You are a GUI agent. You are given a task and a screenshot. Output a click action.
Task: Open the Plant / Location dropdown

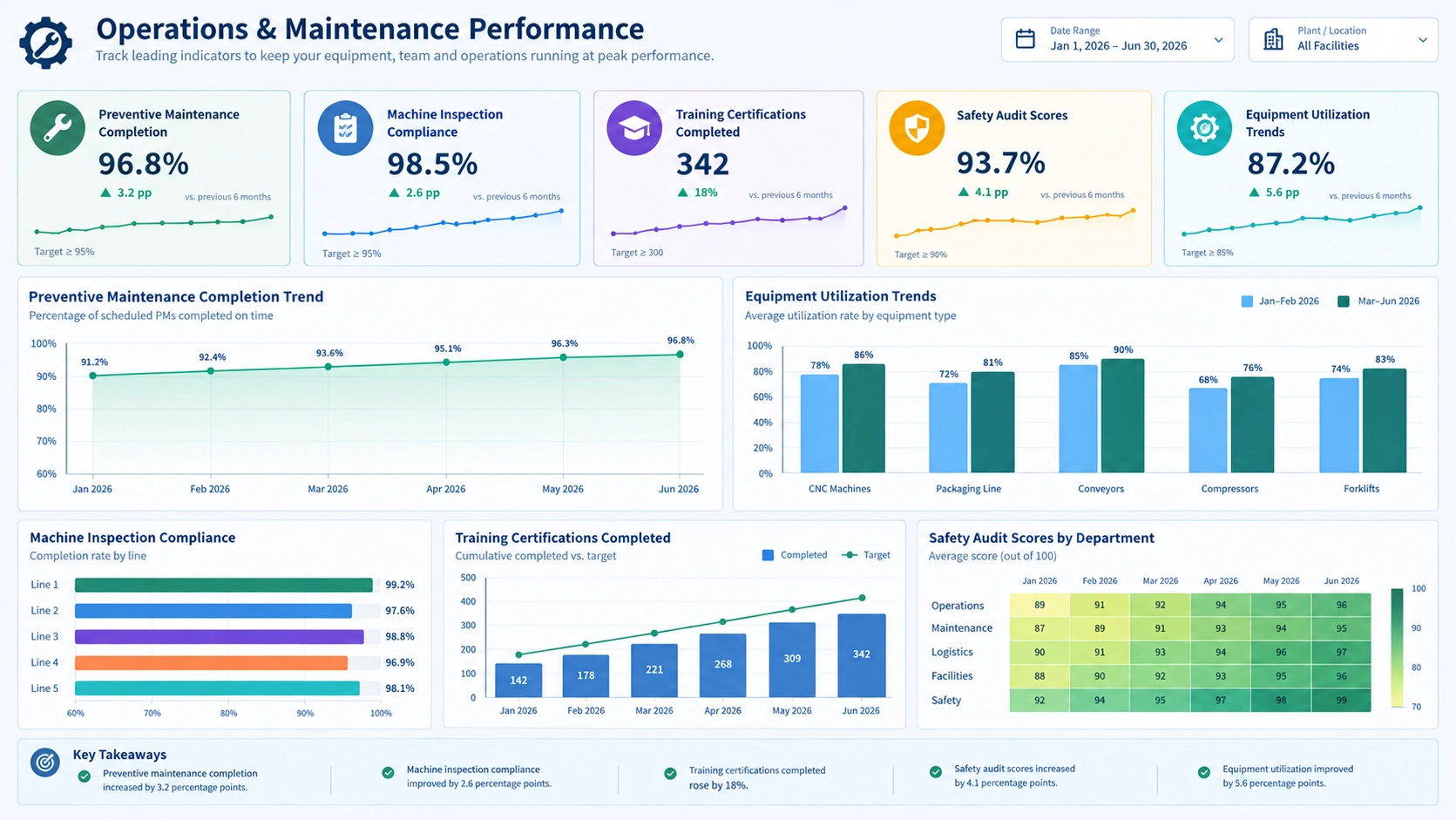pyautogui.click(x=1343, y=39)
